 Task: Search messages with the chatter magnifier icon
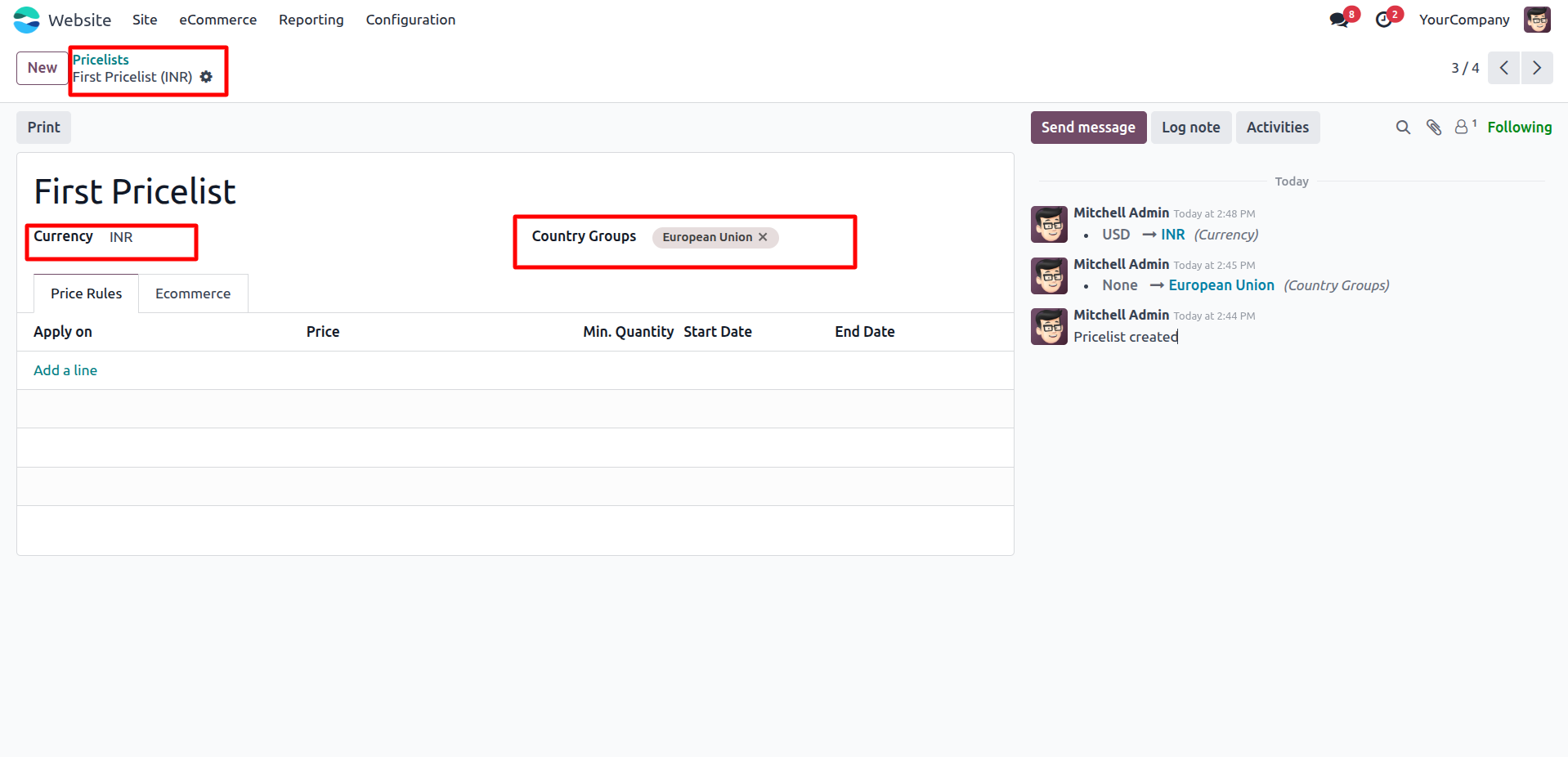pos(1403,128)
